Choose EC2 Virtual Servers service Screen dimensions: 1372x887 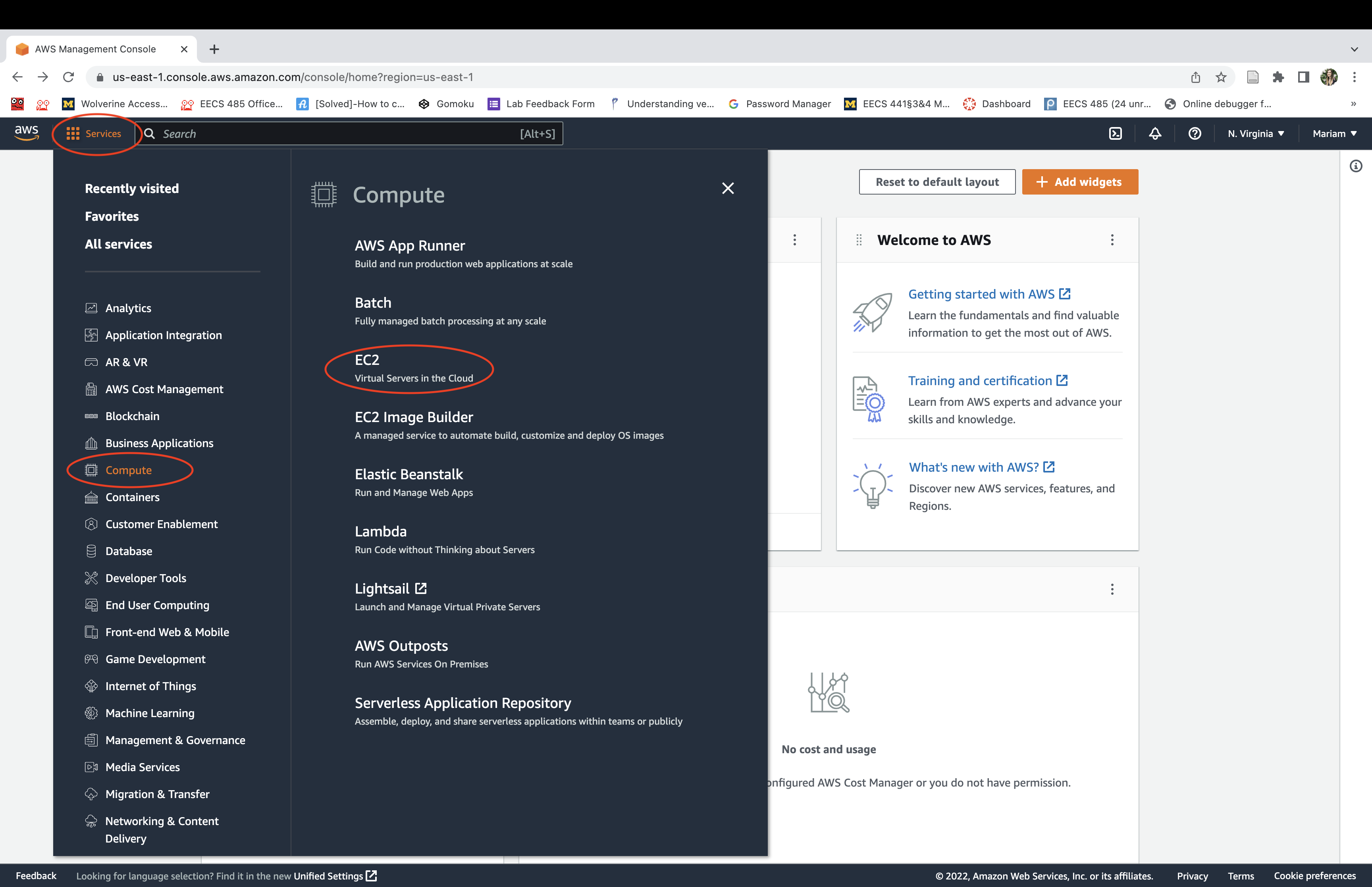[x=367, y=360]
